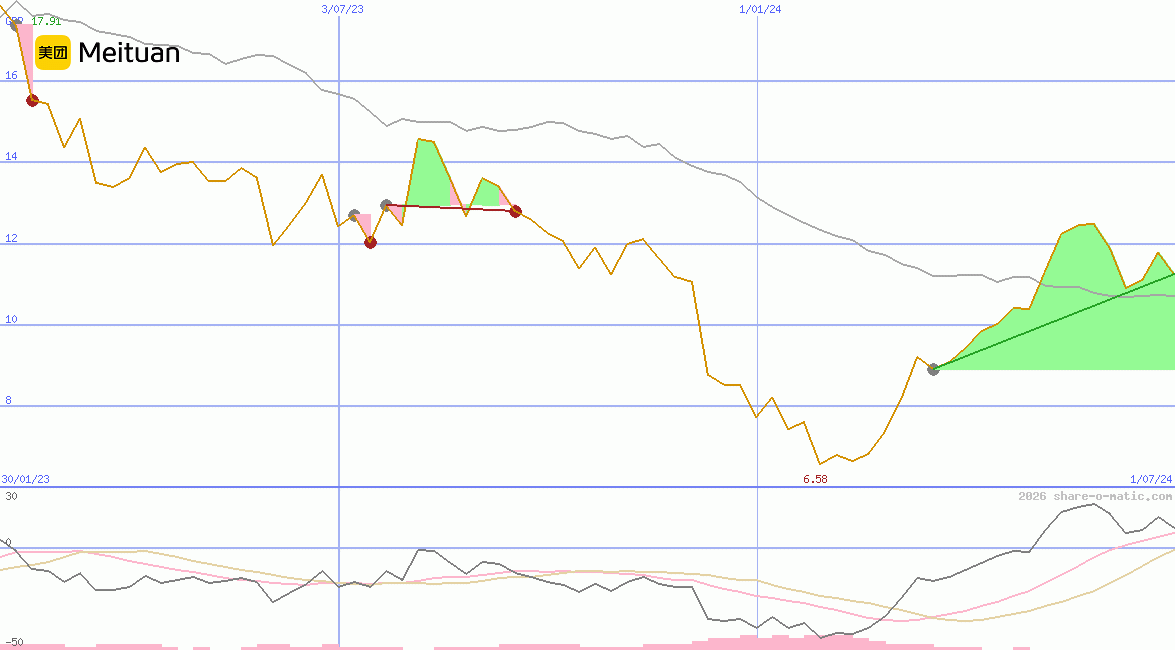Click the Meituan company name text
The width and height of the screenshot is (1175, 650).
(129, 53)
